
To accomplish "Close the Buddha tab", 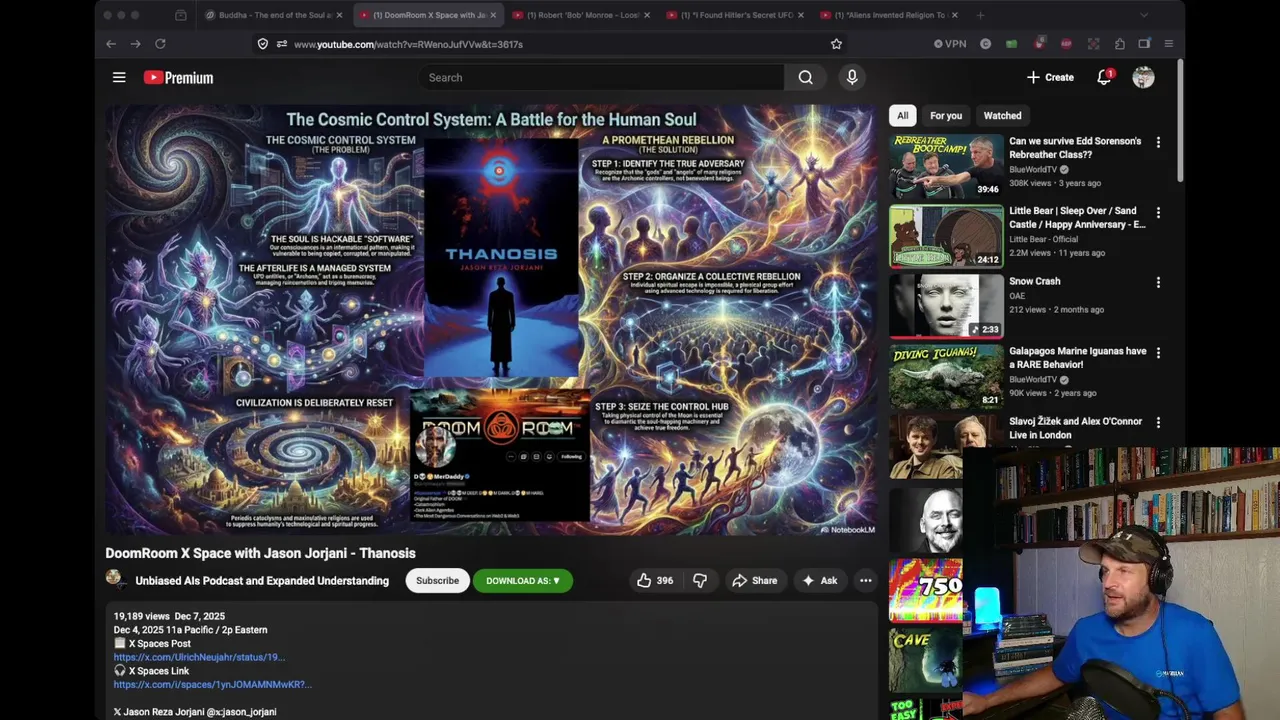I will point(339,15).
